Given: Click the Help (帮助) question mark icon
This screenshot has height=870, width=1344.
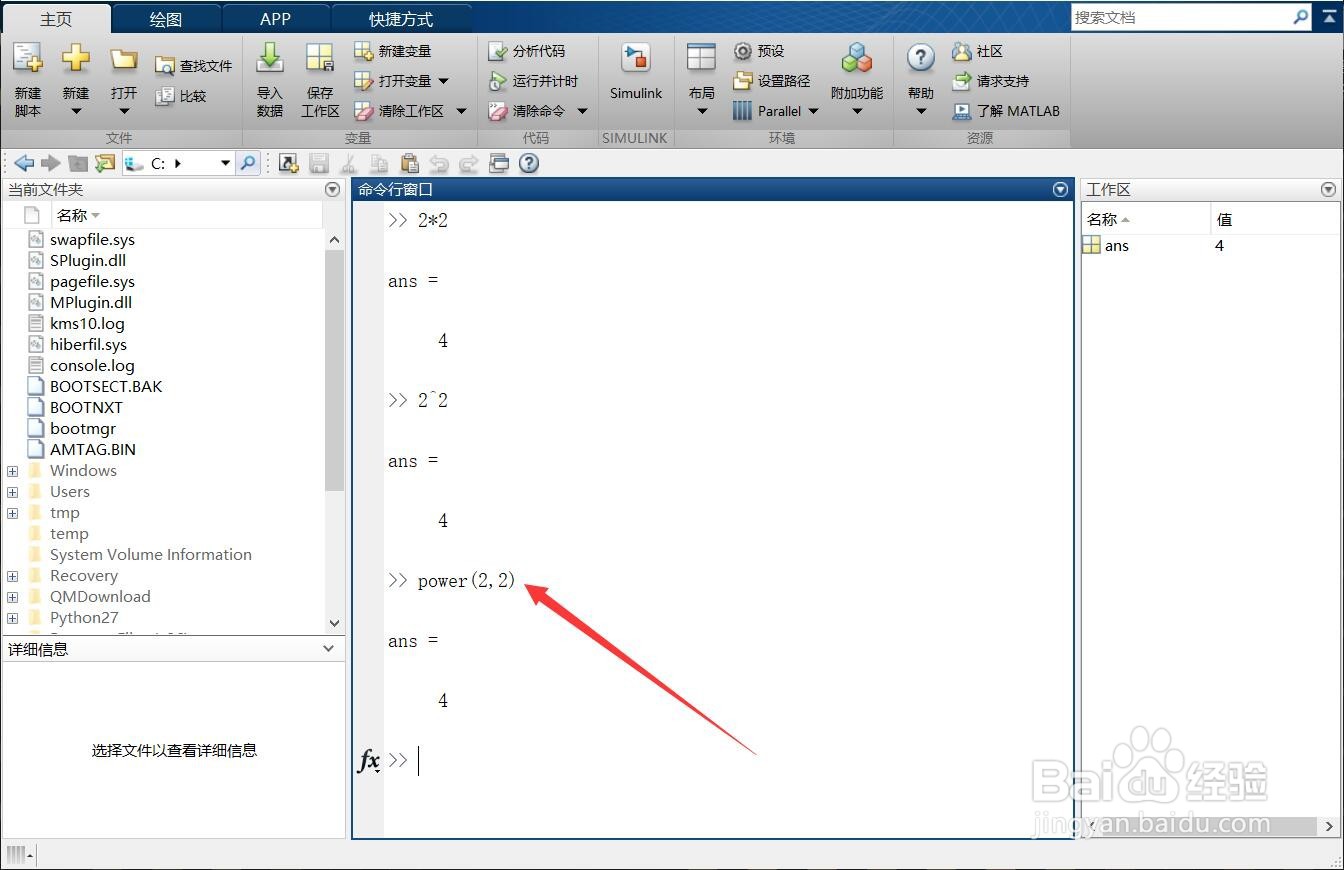Looking at the screenshot, I should [x=921, y=58].
